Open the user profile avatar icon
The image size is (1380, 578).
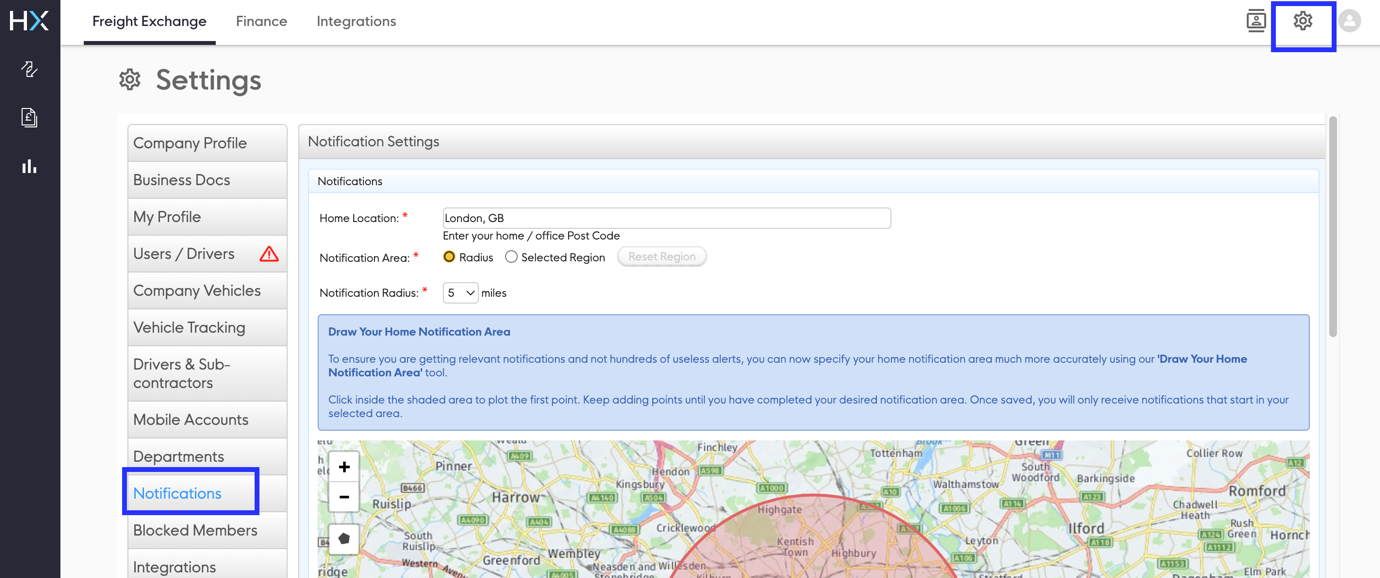point(1349,20)
